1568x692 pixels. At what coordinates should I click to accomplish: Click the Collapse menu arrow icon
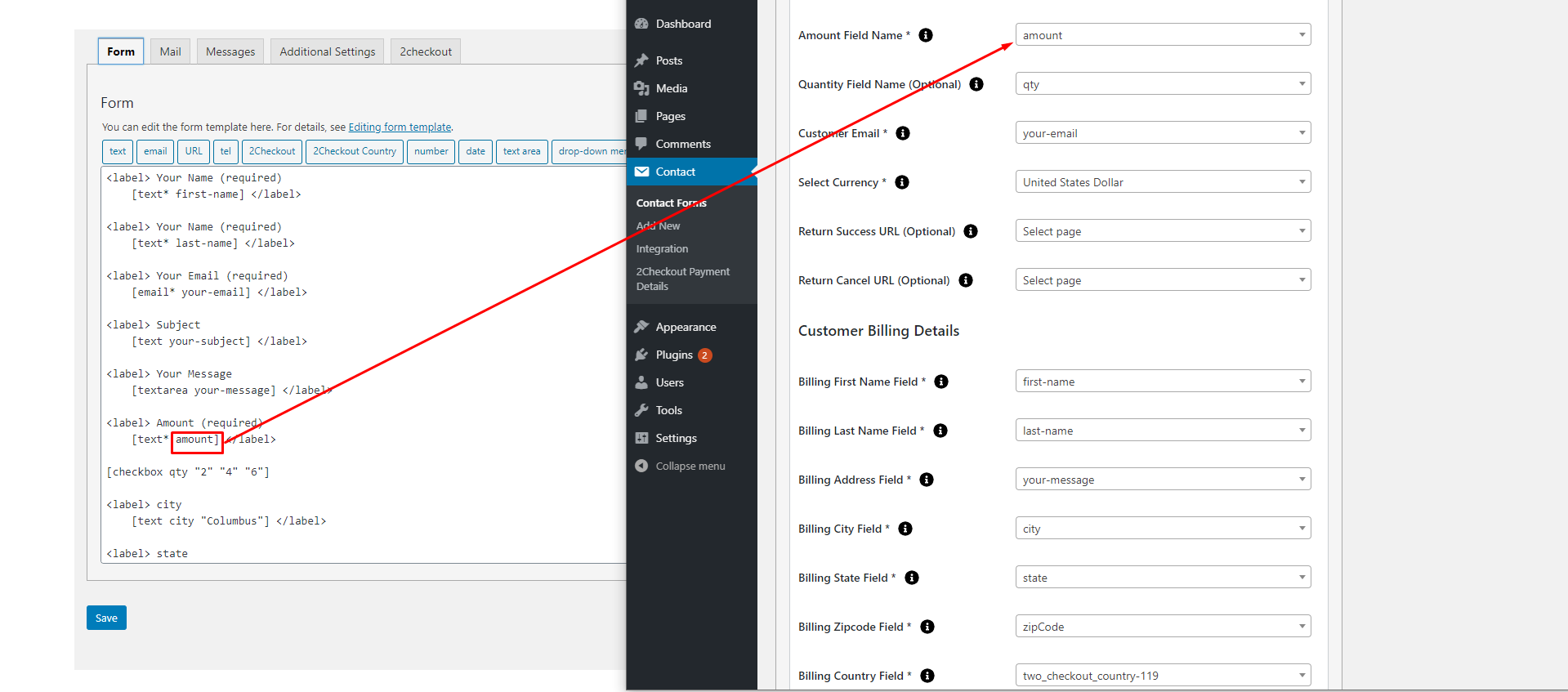tap(641, 466)
